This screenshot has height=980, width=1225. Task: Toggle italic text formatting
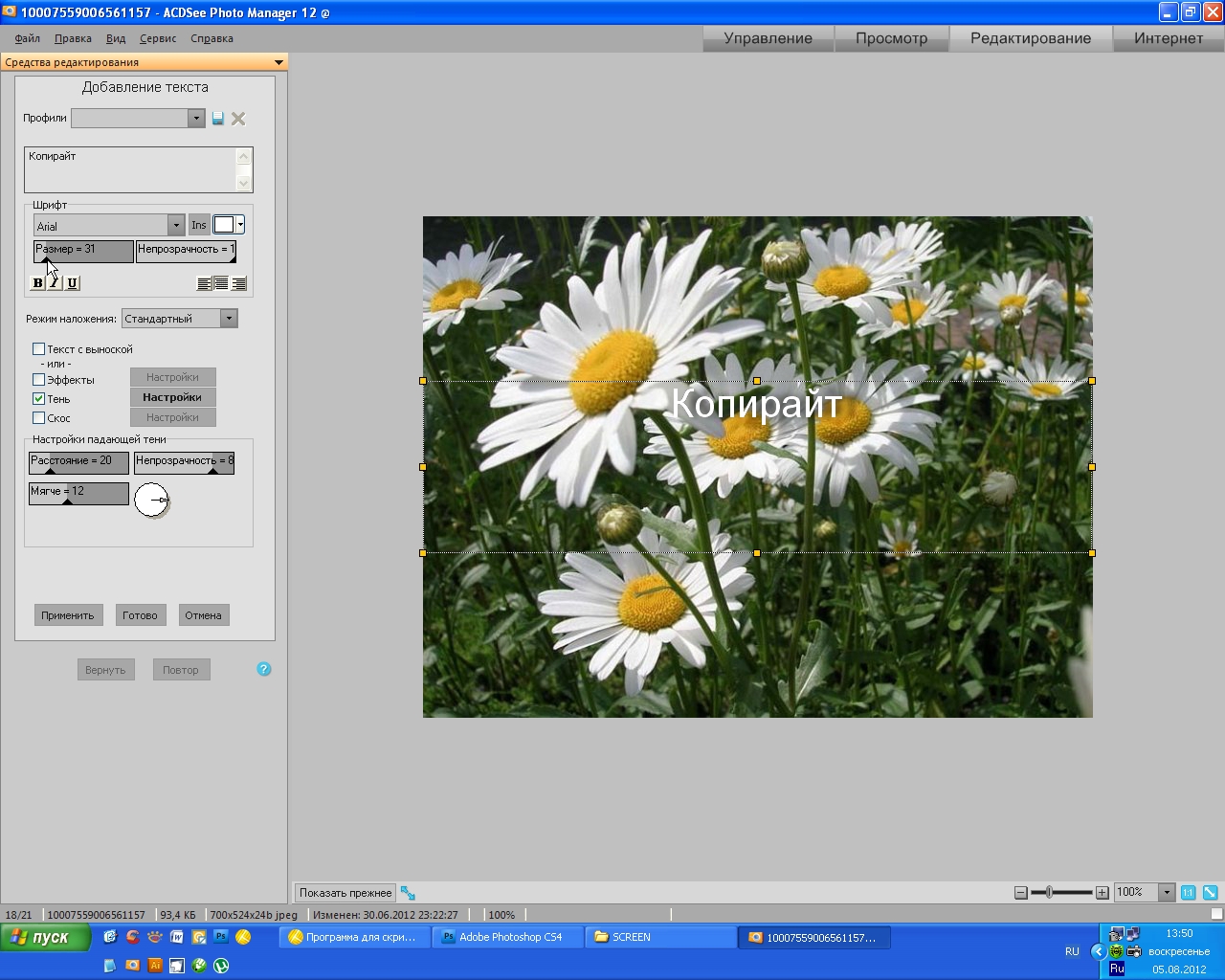[55, 282]
